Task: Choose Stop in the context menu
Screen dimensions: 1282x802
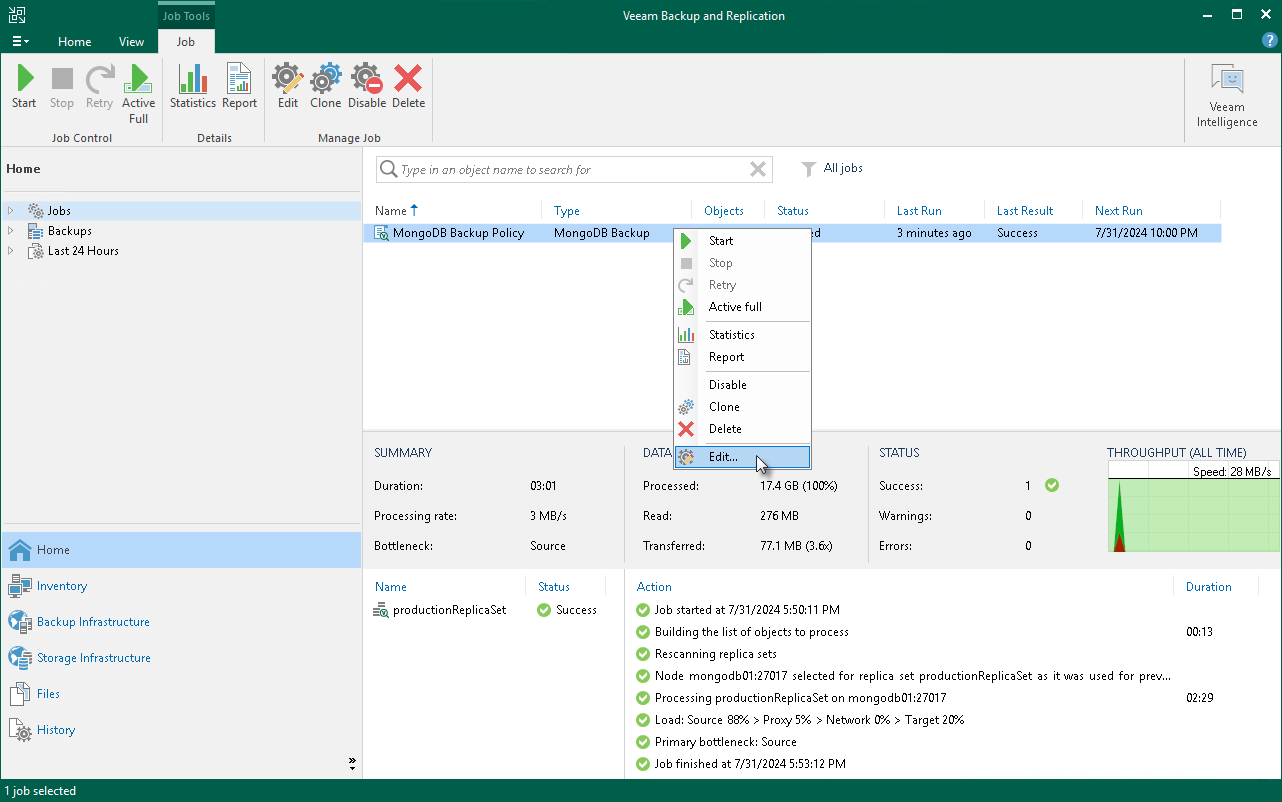Action: click(x=742, y=263)
